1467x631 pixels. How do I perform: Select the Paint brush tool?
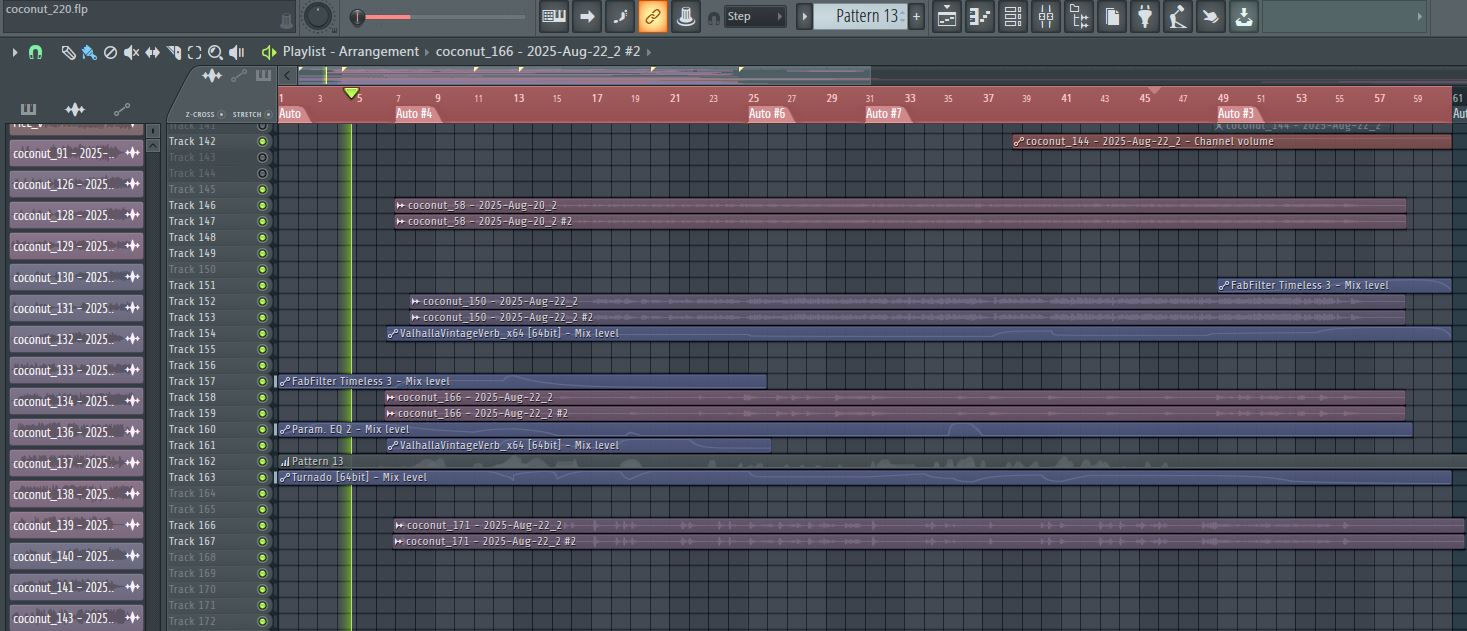coord(89,52)
